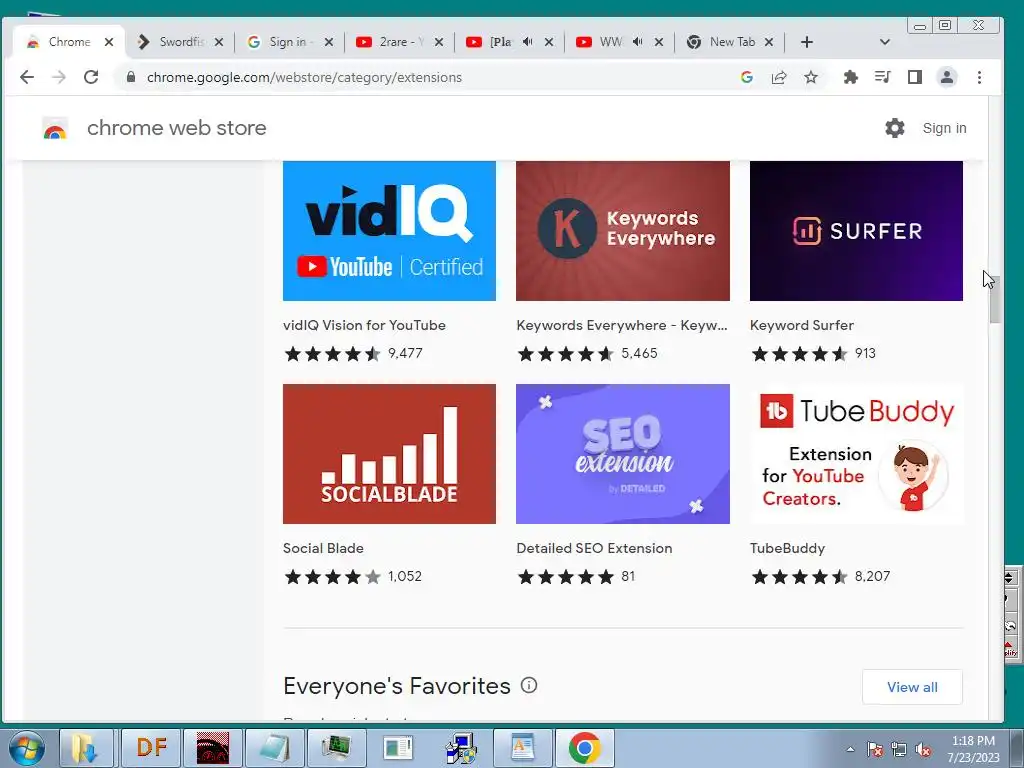Image resolution: width=1024 pixels, height=768 pixels.
Task: Click the Social Blade star rating 1,052
Action: [353, 577]
